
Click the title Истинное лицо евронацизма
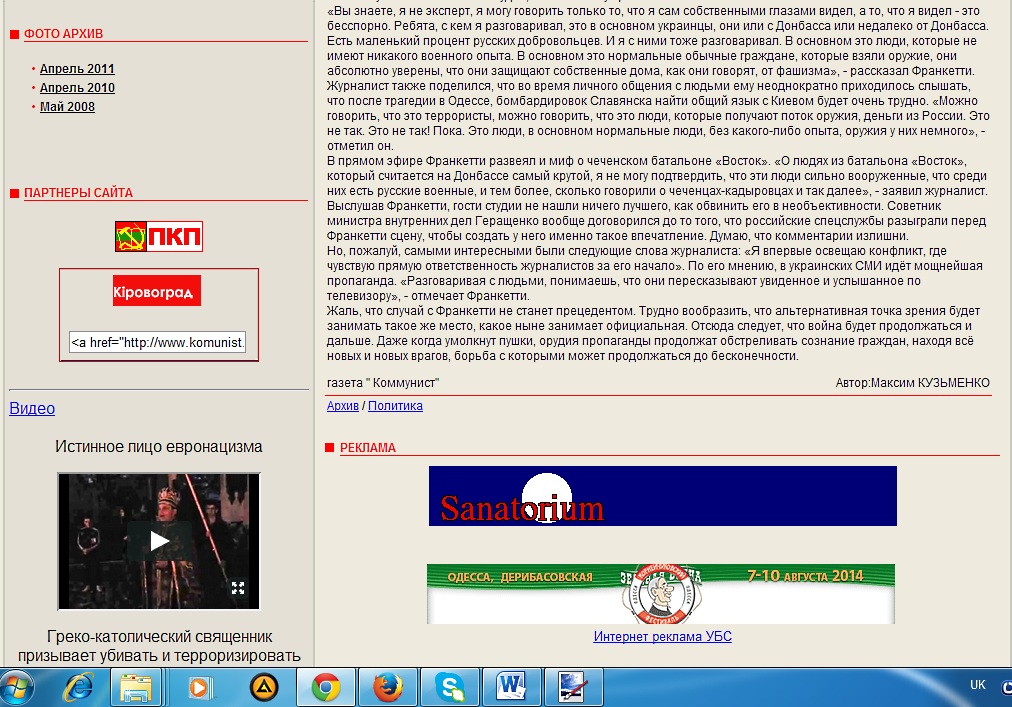click(159, 447)
